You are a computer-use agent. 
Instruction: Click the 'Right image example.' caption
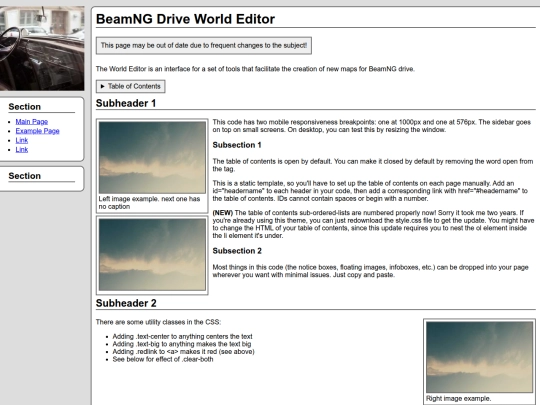tap(458, 398)
